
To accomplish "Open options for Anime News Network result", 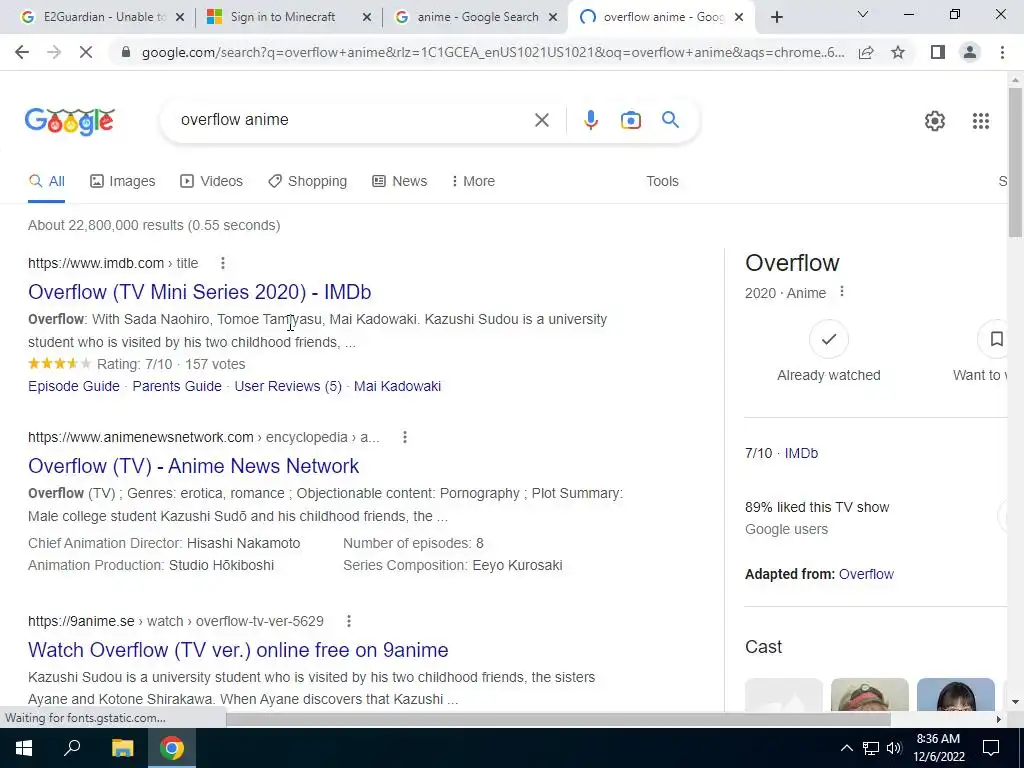I will point(405,437).
